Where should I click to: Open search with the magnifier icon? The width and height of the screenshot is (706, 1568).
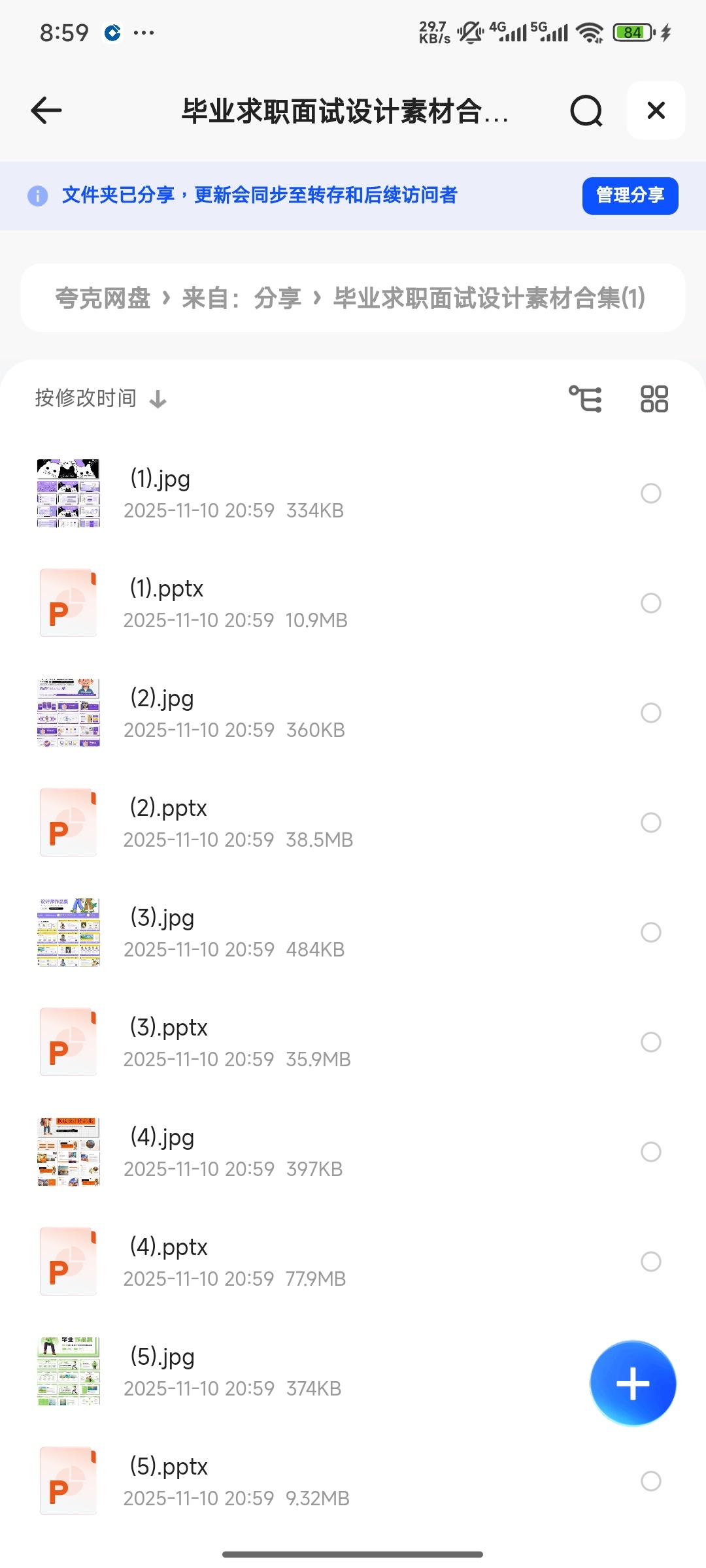586,110
